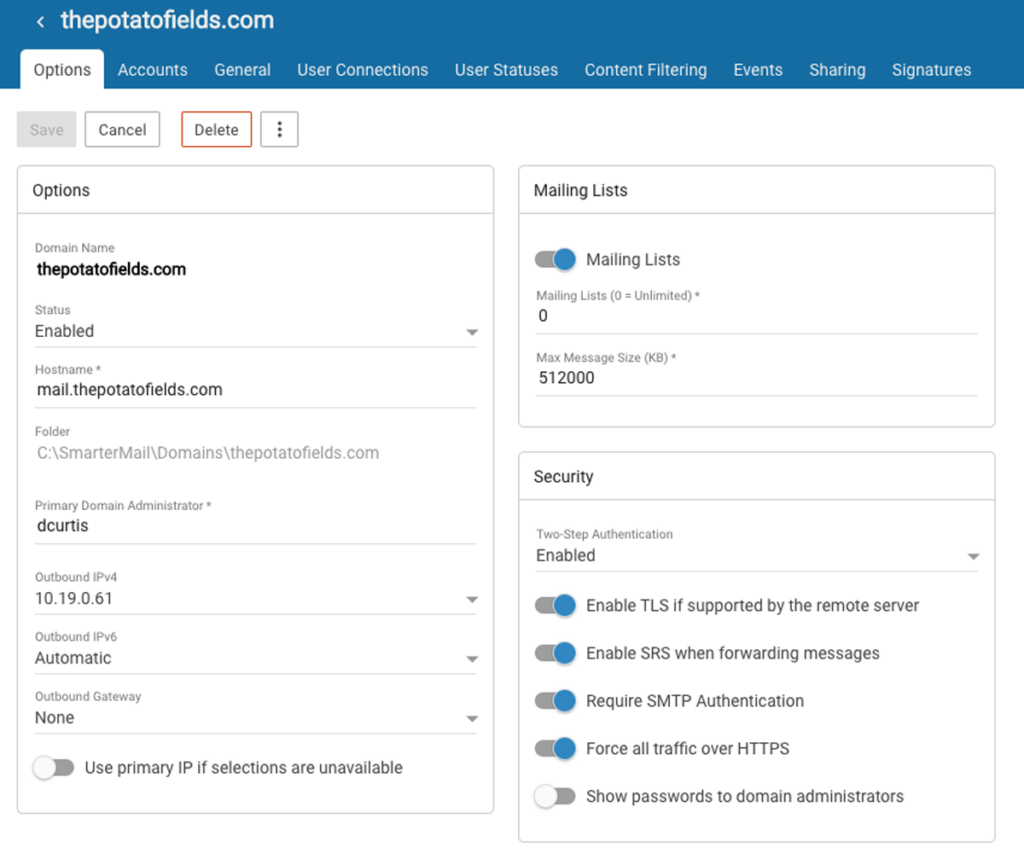Viewport: 1024px width, 853px height.
Task: Switch to the Accounts tab
Action: [x=152, y=70]
